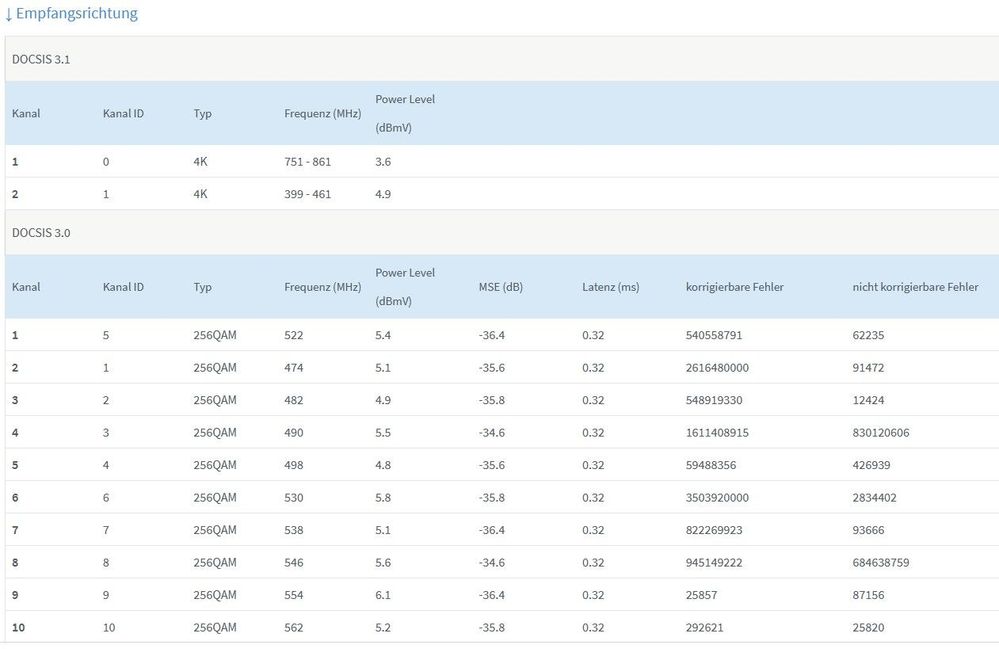
Task: Click frequency value 474
Action: point(294,367)
